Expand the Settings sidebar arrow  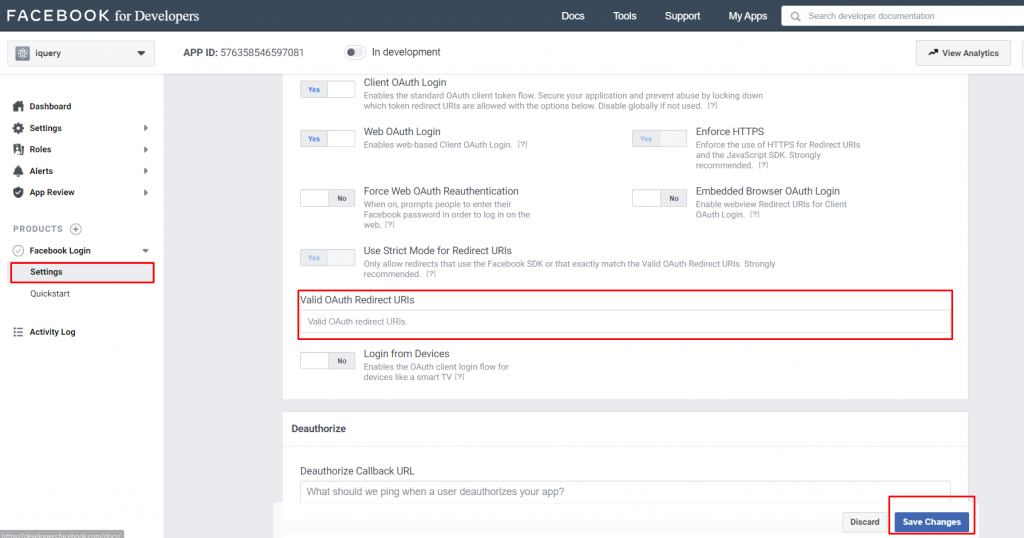tap(146, 128)
